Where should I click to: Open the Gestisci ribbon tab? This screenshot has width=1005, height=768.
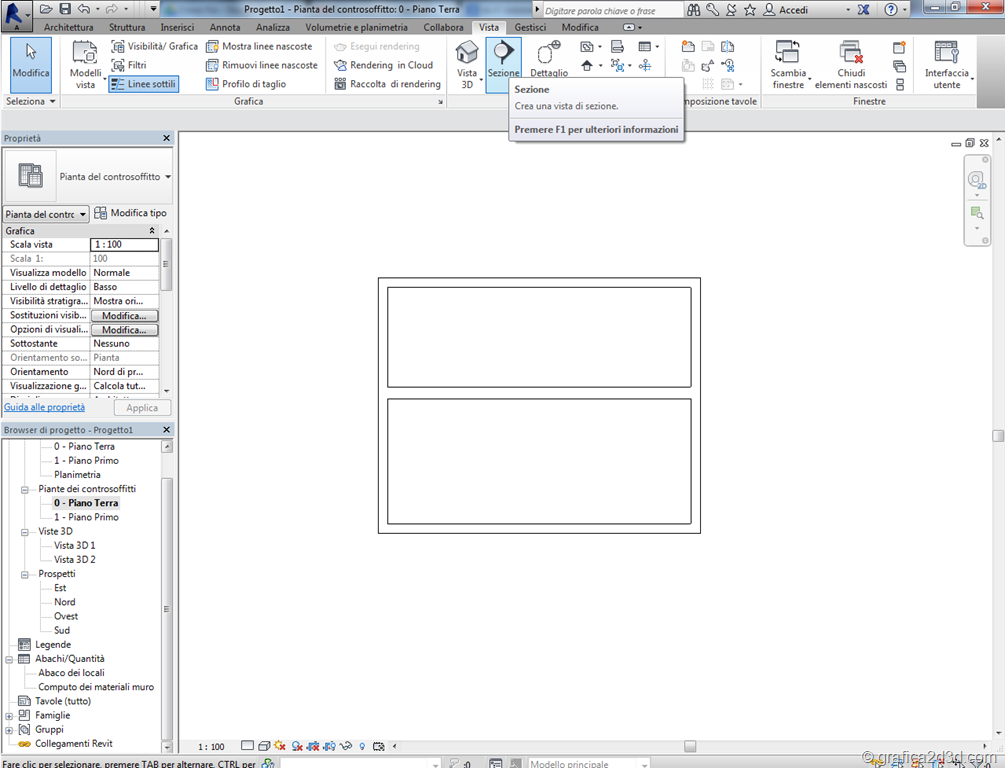(530, 27)
